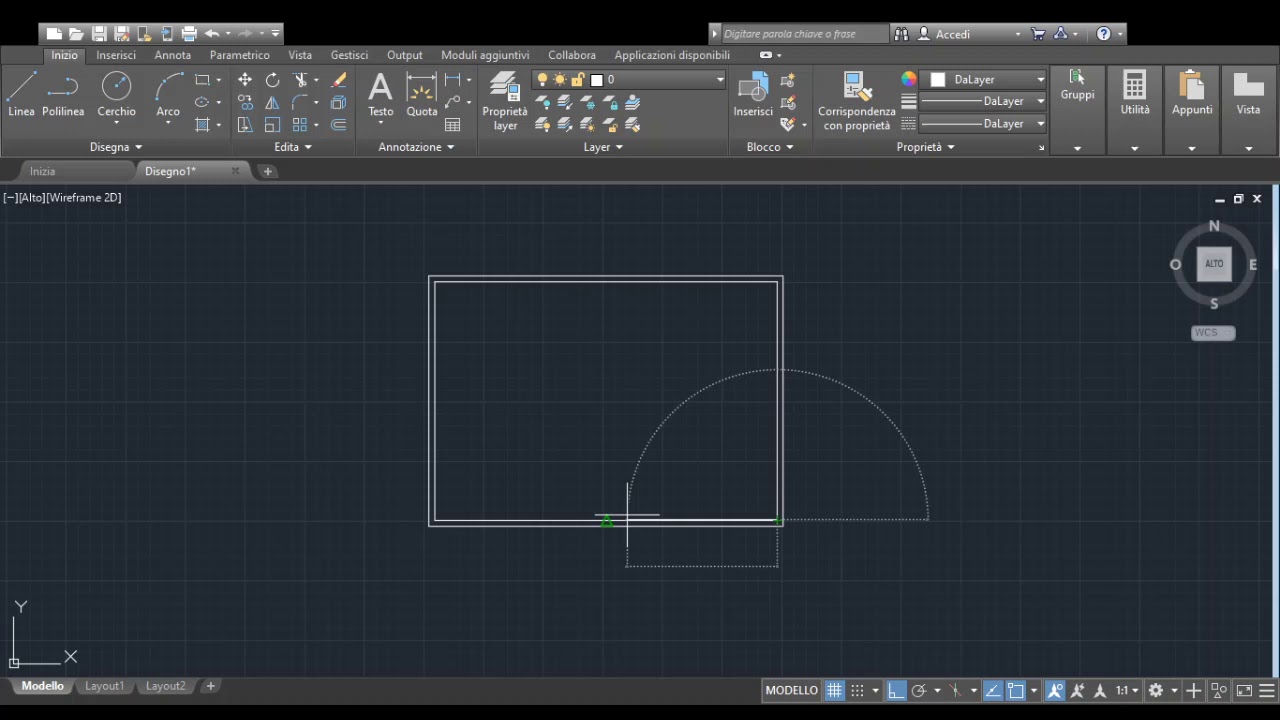Open the annotation scale 1:1 dropdown
This screenshot has height=720, width=1280.
pyautogui.click(x=1127, y=690)
